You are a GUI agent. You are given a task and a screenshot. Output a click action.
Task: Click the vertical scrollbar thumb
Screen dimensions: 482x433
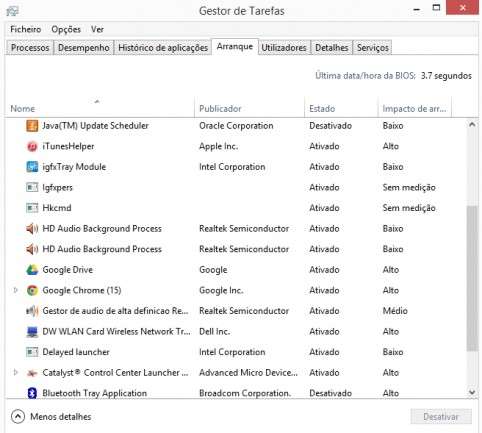472,278
